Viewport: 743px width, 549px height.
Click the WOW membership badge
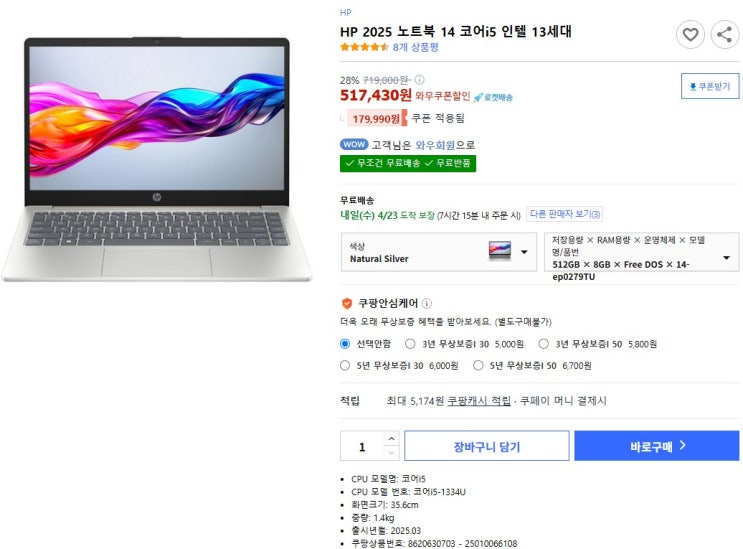coord(354,144)
